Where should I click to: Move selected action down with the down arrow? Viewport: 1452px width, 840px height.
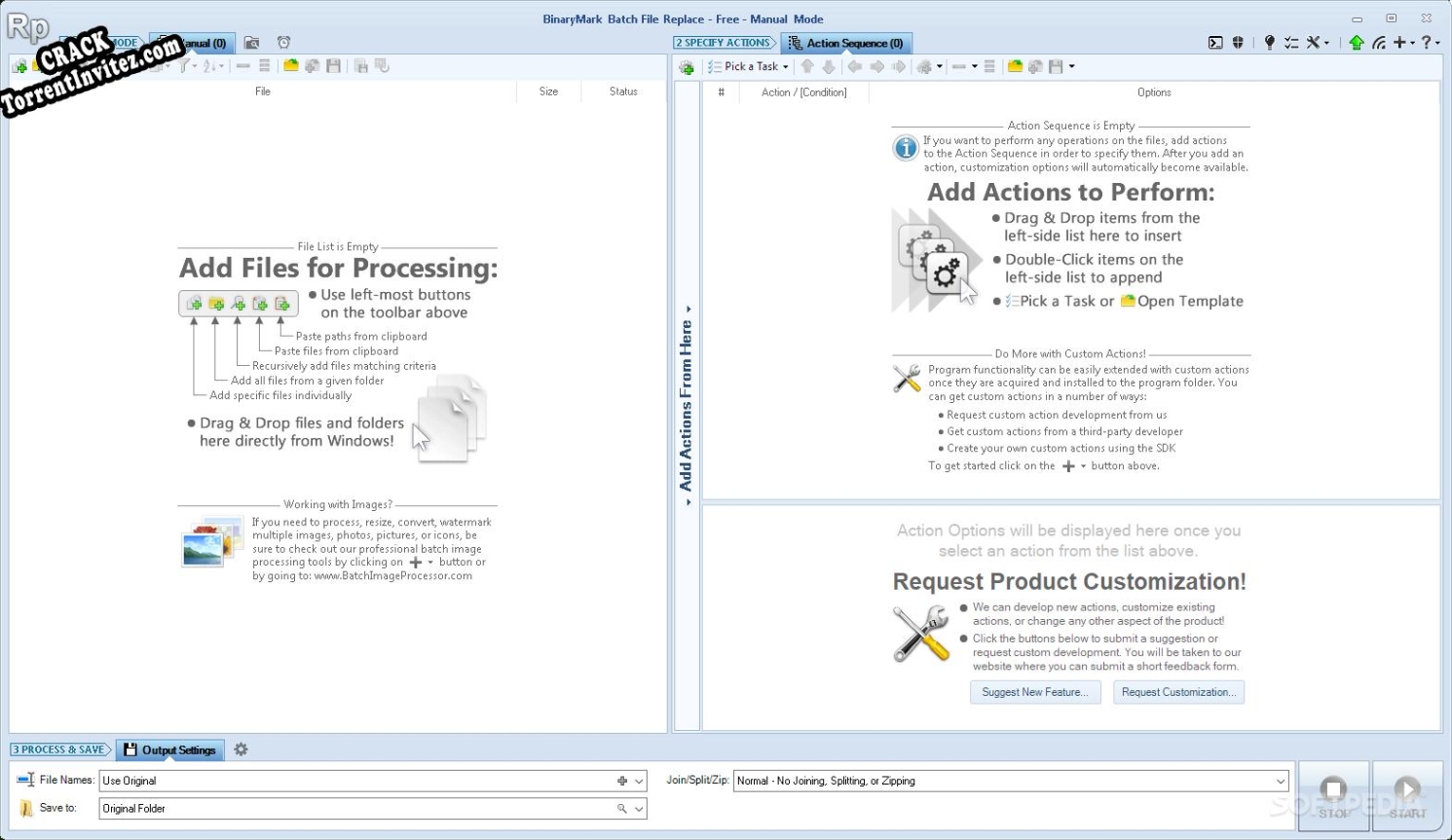[x=828, y=67]
